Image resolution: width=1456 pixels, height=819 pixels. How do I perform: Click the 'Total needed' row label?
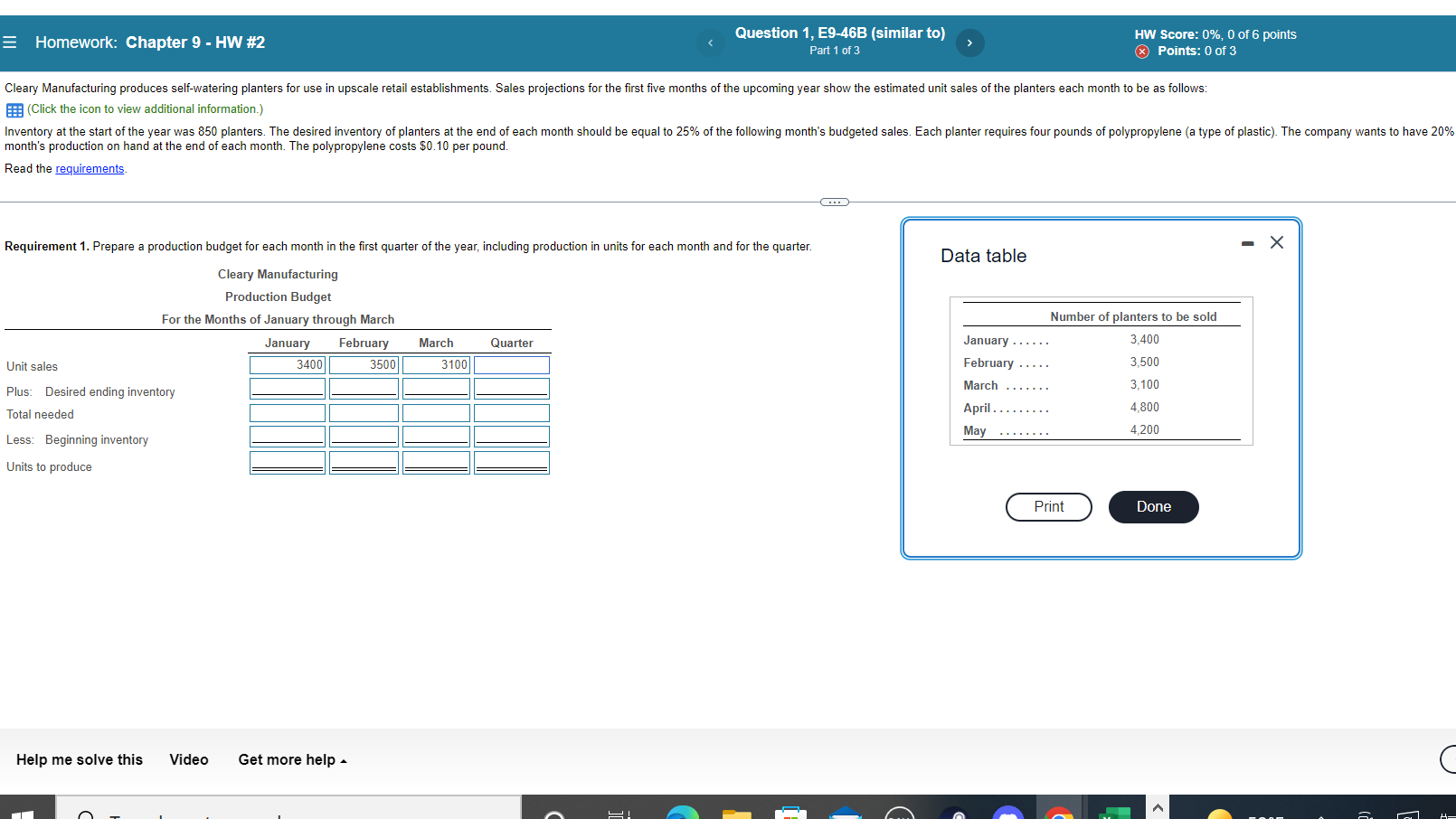coord(40,415)
